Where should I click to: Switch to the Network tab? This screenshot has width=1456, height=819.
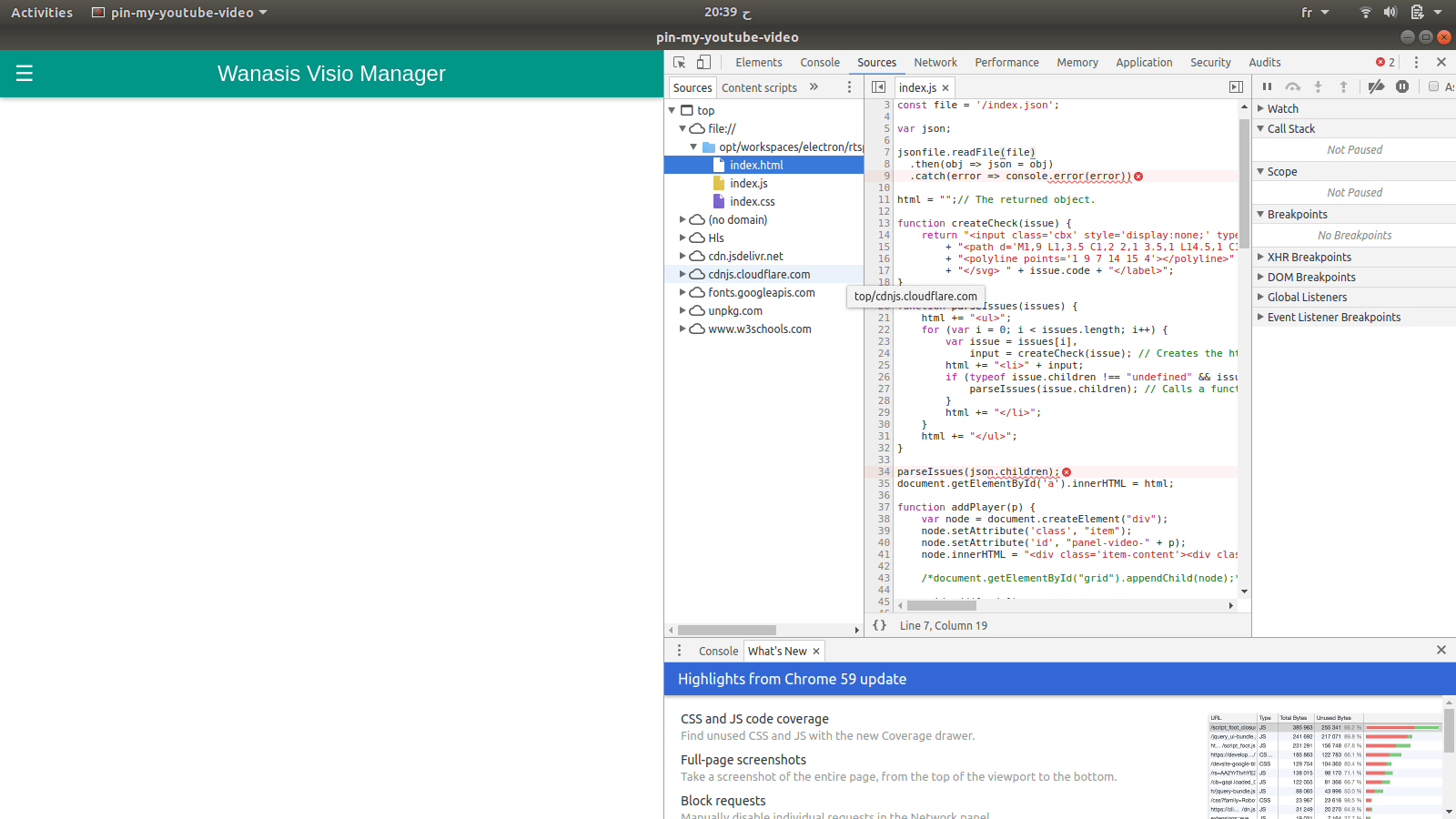935,62
